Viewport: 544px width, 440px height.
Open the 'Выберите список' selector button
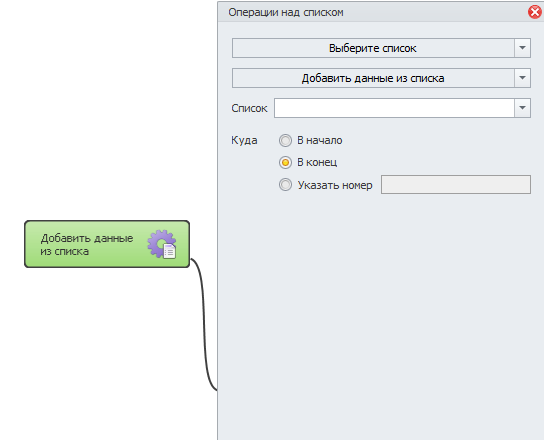[373, 48]
